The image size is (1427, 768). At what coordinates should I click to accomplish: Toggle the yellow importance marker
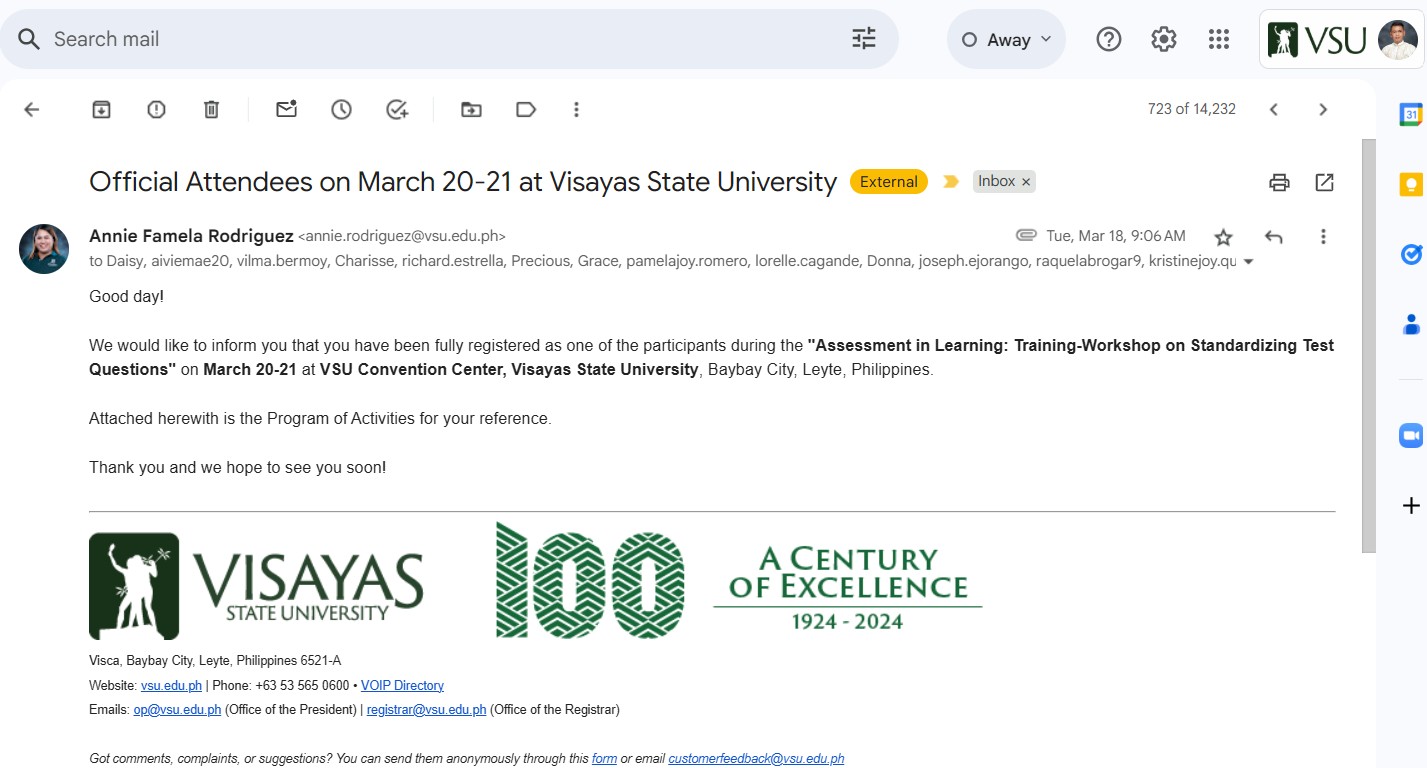point(951,182)
